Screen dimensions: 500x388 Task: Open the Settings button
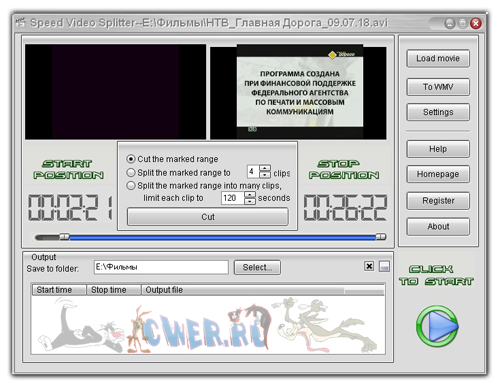438,112
